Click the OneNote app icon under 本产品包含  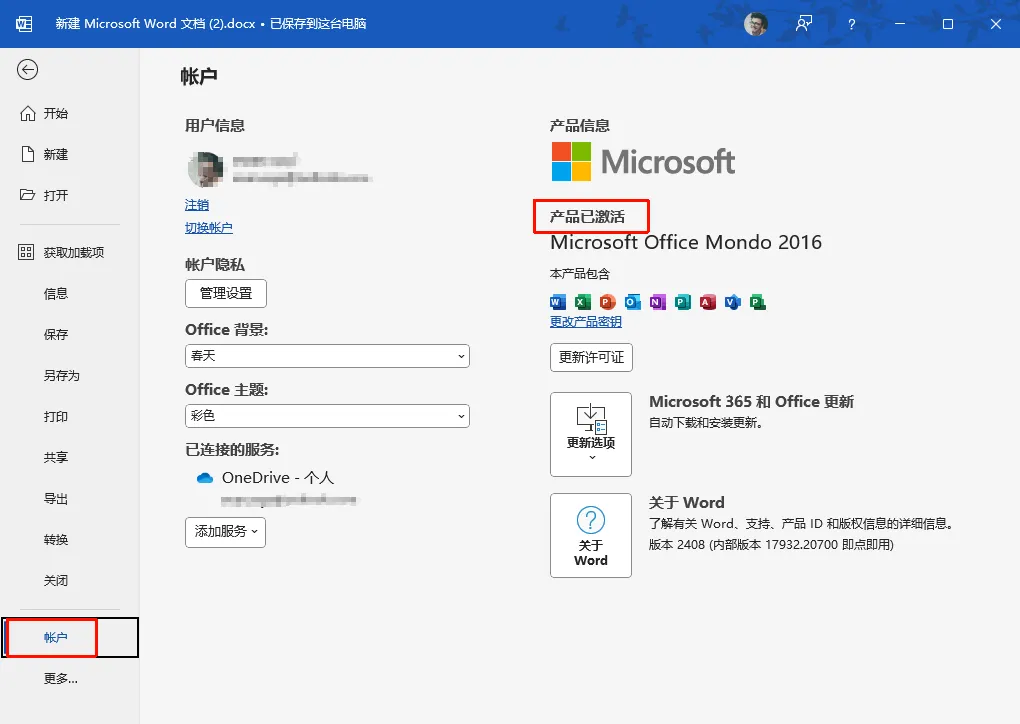click(x=658, y=302)
